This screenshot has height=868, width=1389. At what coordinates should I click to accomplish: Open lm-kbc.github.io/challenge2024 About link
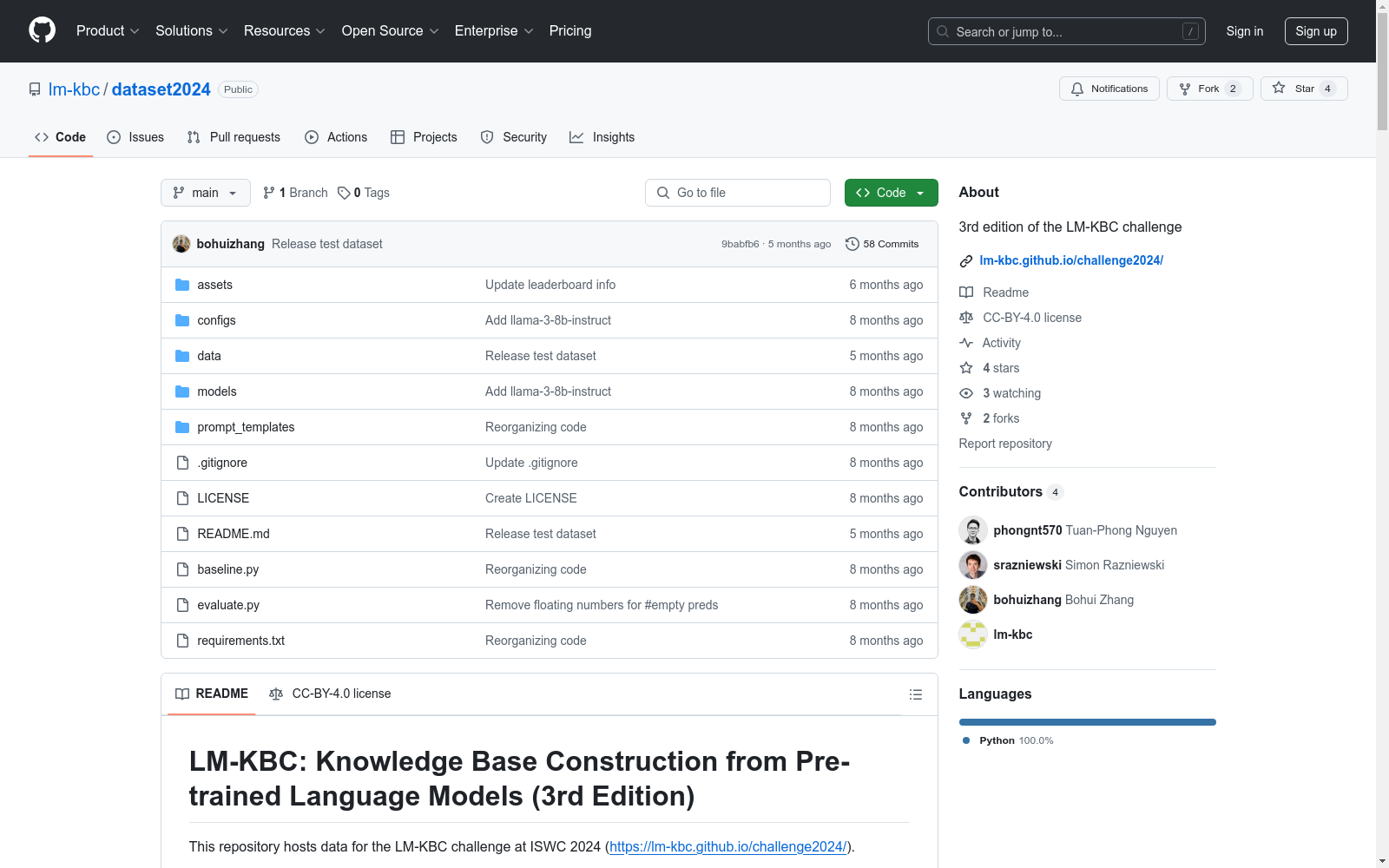point(1071,260)
